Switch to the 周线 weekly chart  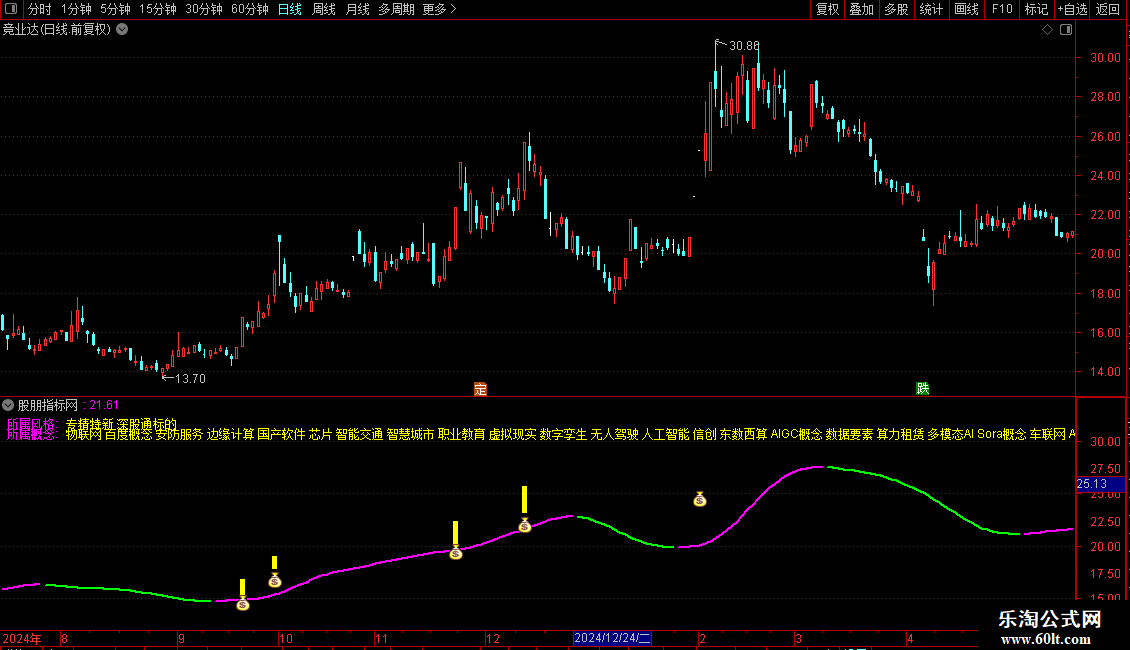pos(324,9)
